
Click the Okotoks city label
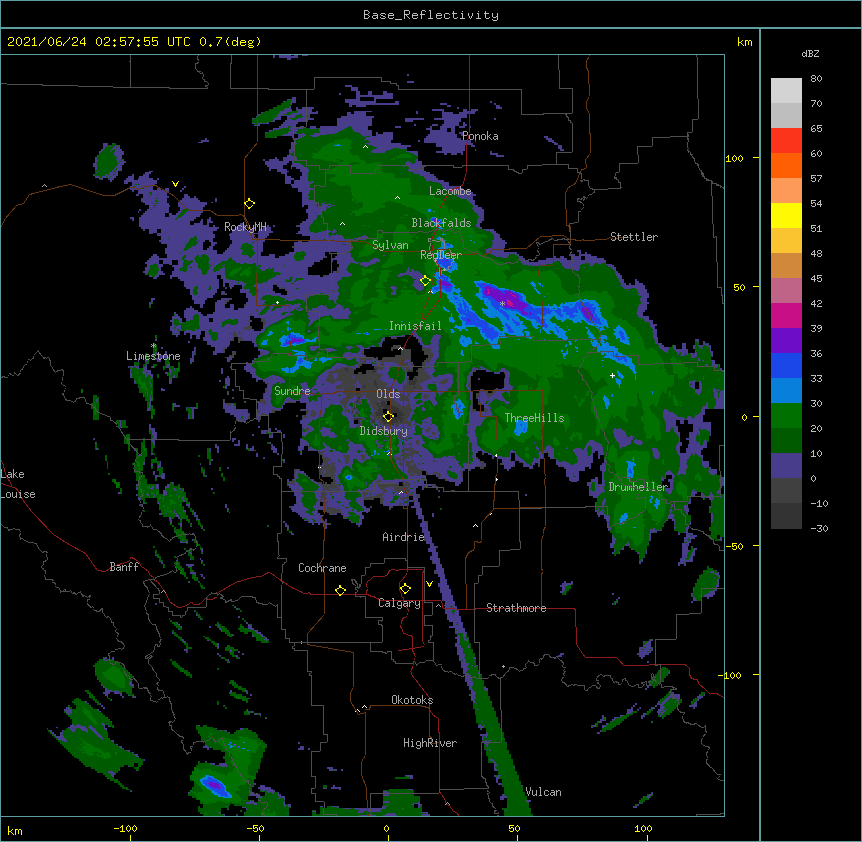412,700
